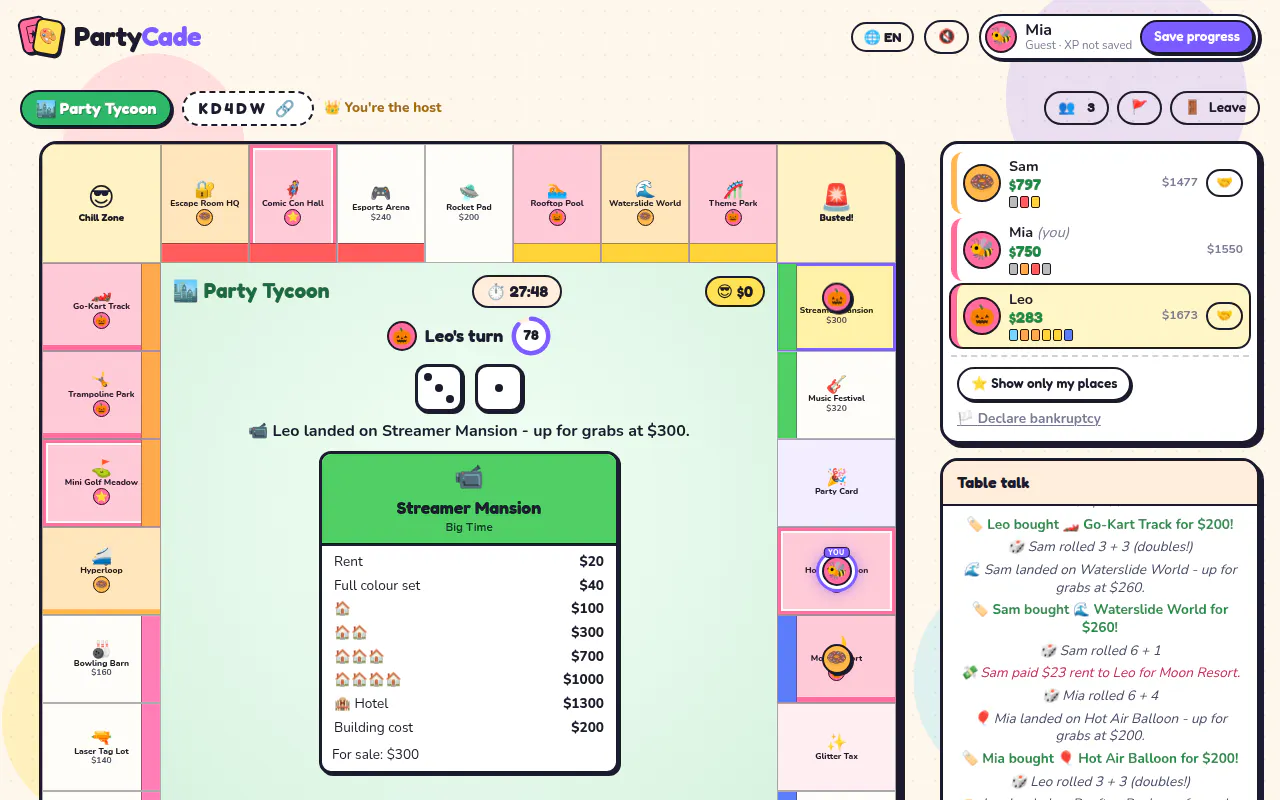Select the Party Card tile

[836, 483]
